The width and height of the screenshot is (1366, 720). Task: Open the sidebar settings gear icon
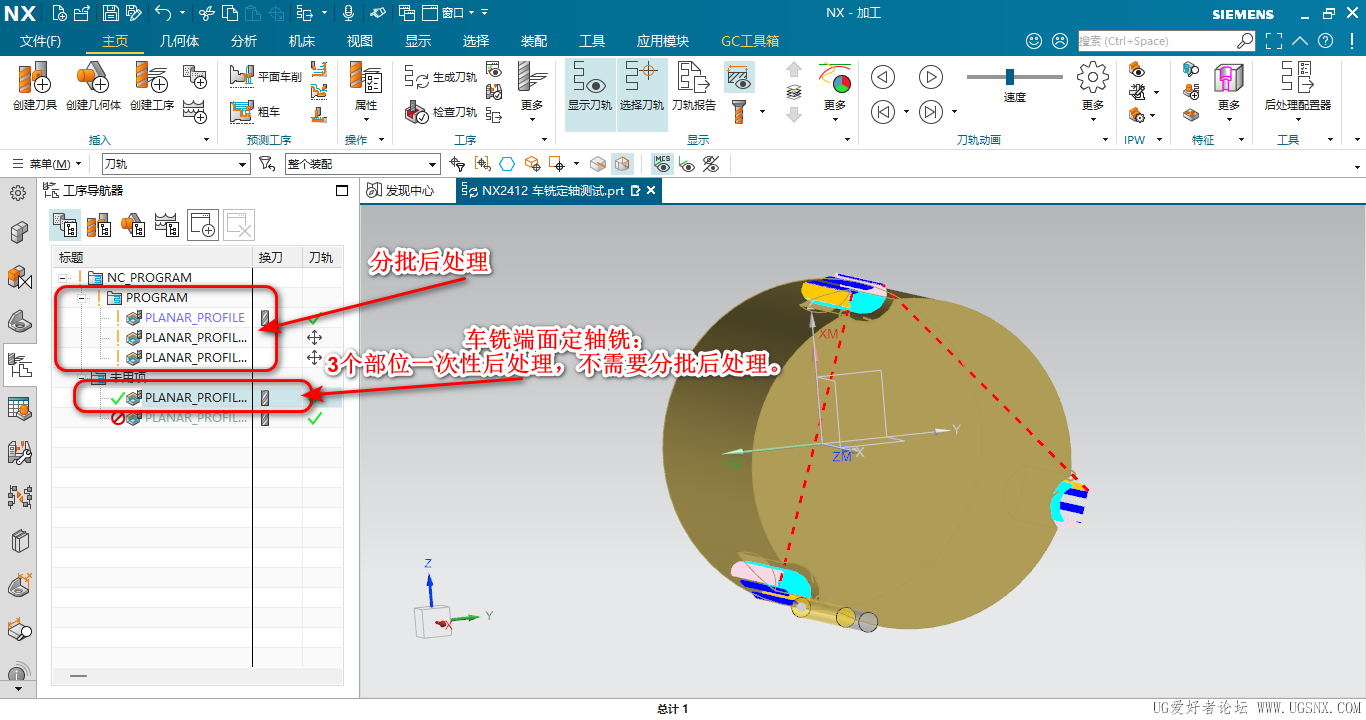18,192
